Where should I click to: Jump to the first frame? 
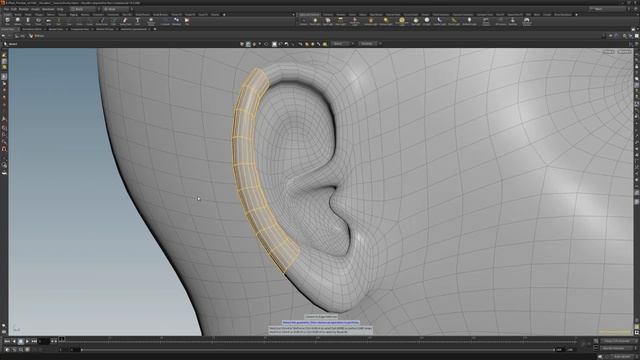coord(7,341)
